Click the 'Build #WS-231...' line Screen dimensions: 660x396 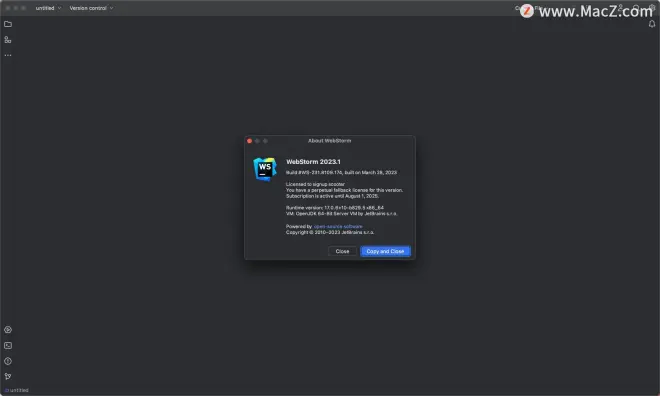click(x=341, y=173)
